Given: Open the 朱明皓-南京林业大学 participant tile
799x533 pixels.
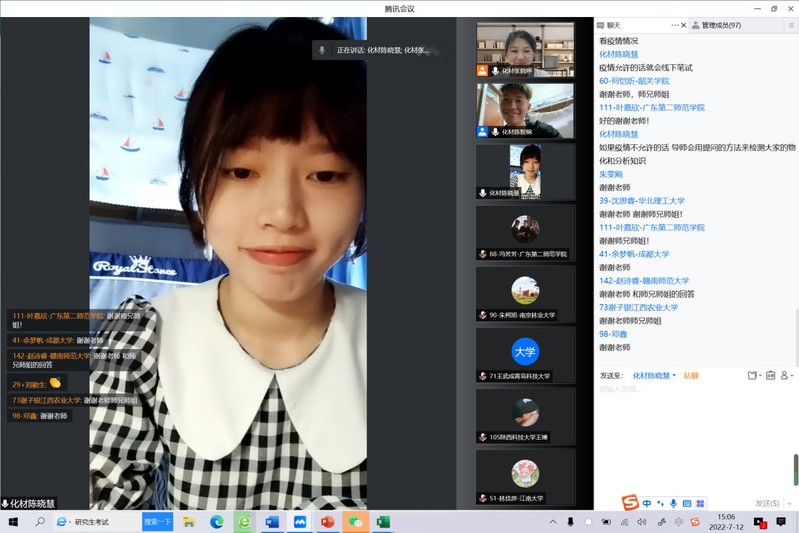Looking at the screenshot, I should click(525, 296).
